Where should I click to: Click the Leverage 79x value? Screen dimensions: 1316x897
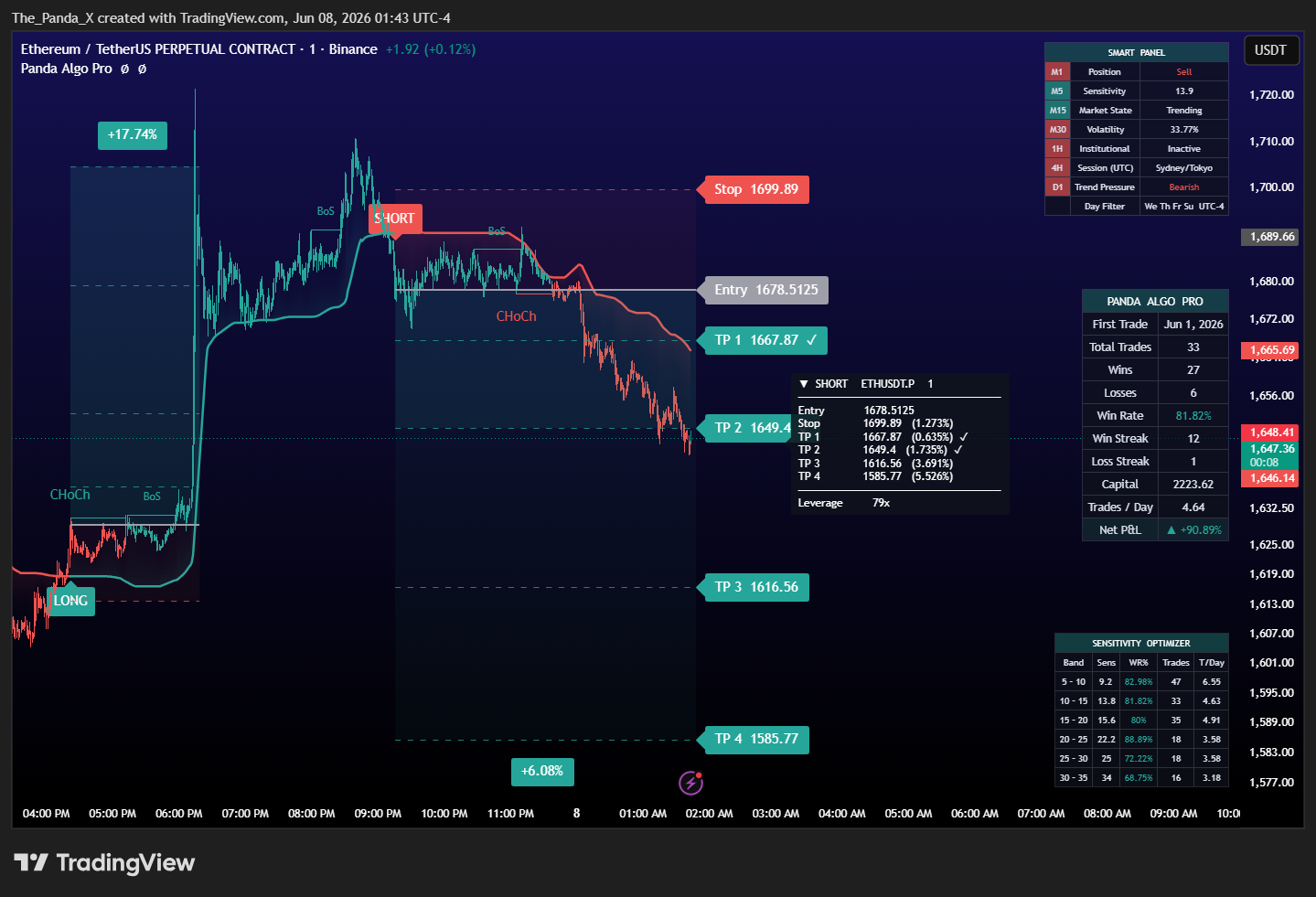click(881, 503)
